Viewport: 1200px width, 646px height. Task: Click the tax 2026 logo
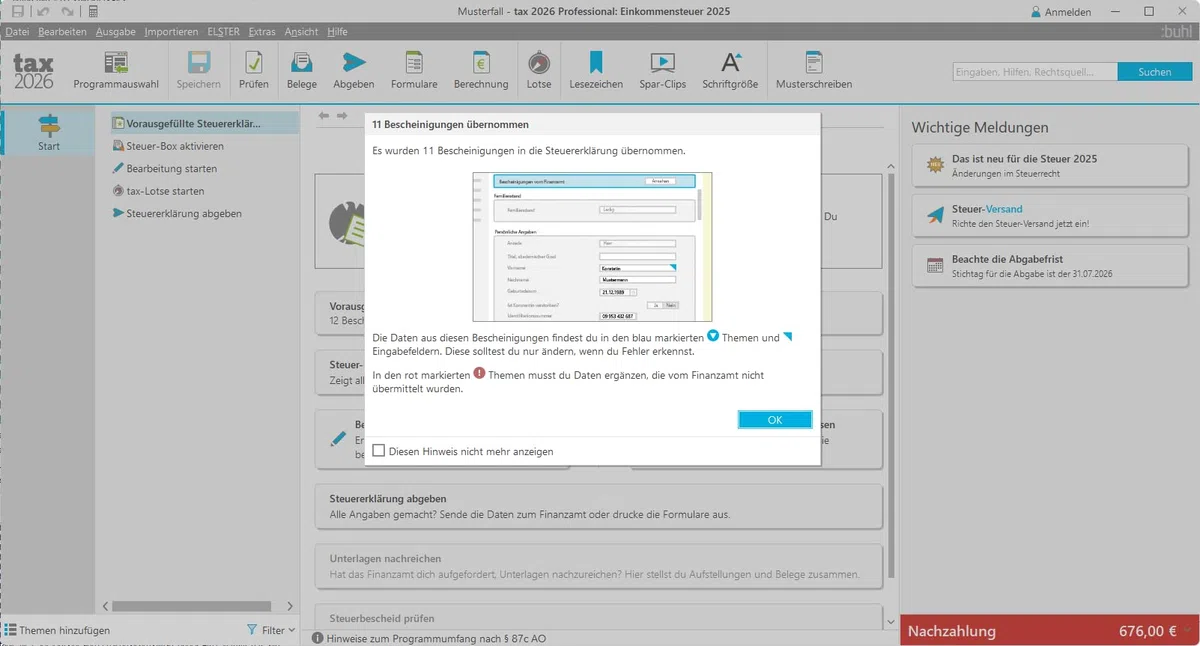(33, 72)
